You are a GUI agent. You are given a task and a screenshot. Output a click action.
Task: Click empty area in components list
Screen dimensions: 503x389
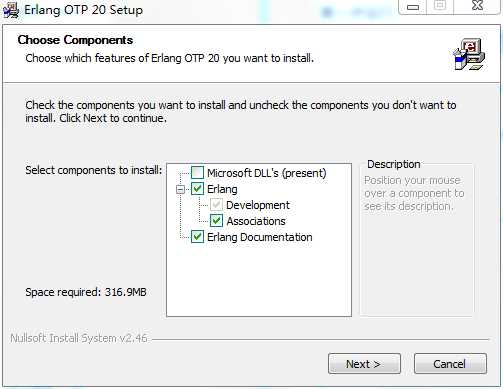259,280
